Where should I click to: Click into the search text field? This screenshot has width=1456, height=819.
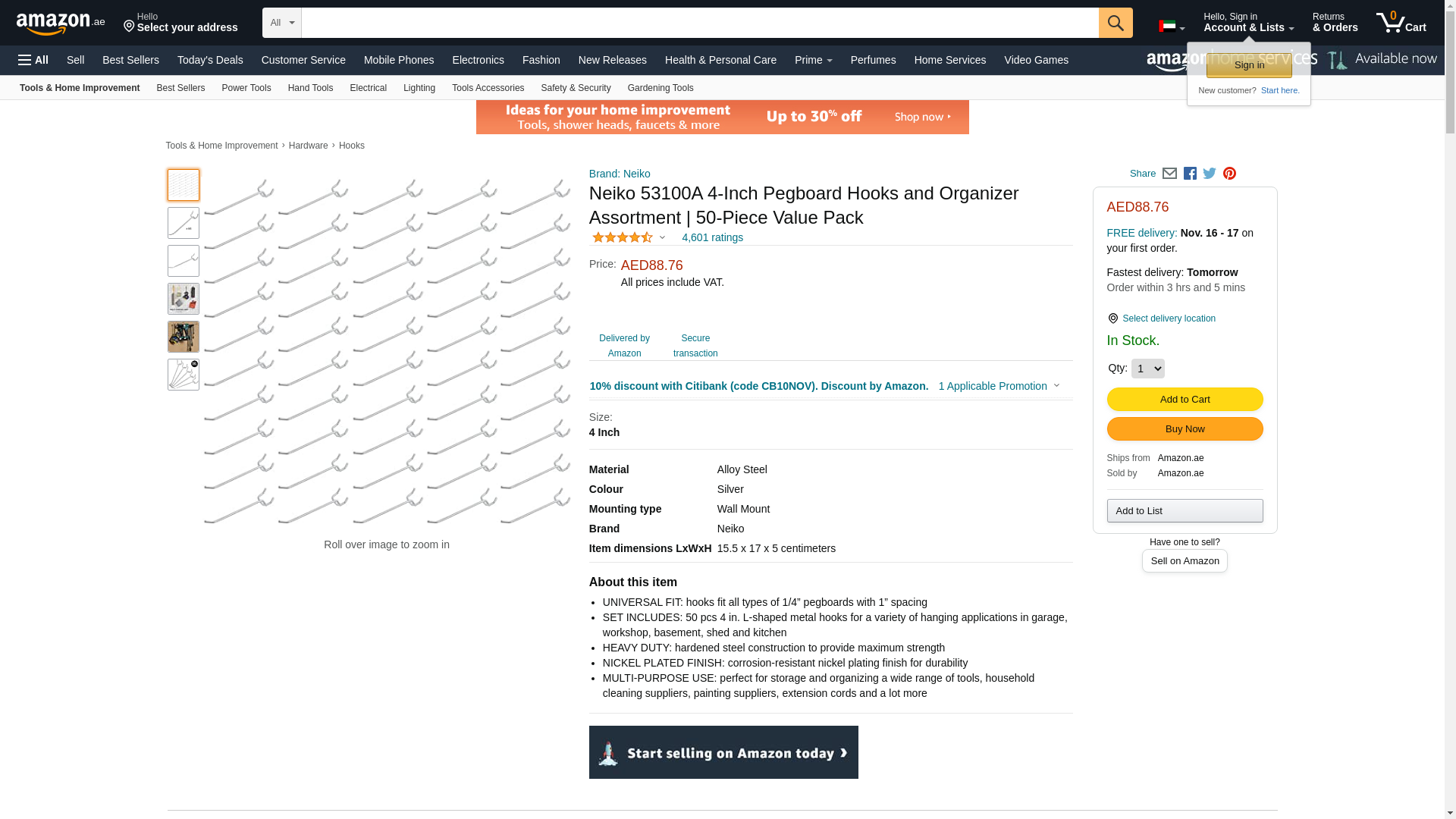pyautogui.click(x=699, y=23)
